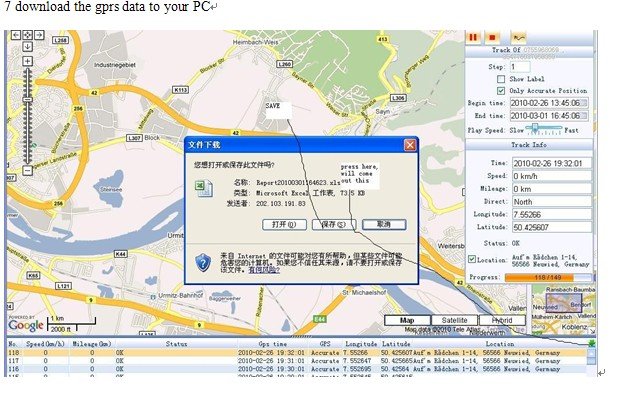
Task: Stop the track playback
Action: coord(492,38)
